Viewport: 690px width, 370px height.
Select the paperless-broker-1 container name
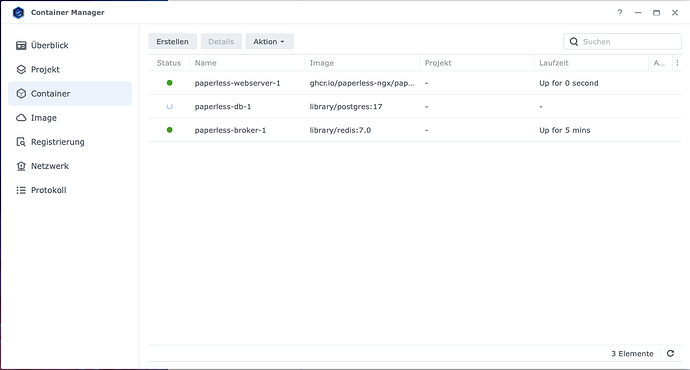point(230,130)
